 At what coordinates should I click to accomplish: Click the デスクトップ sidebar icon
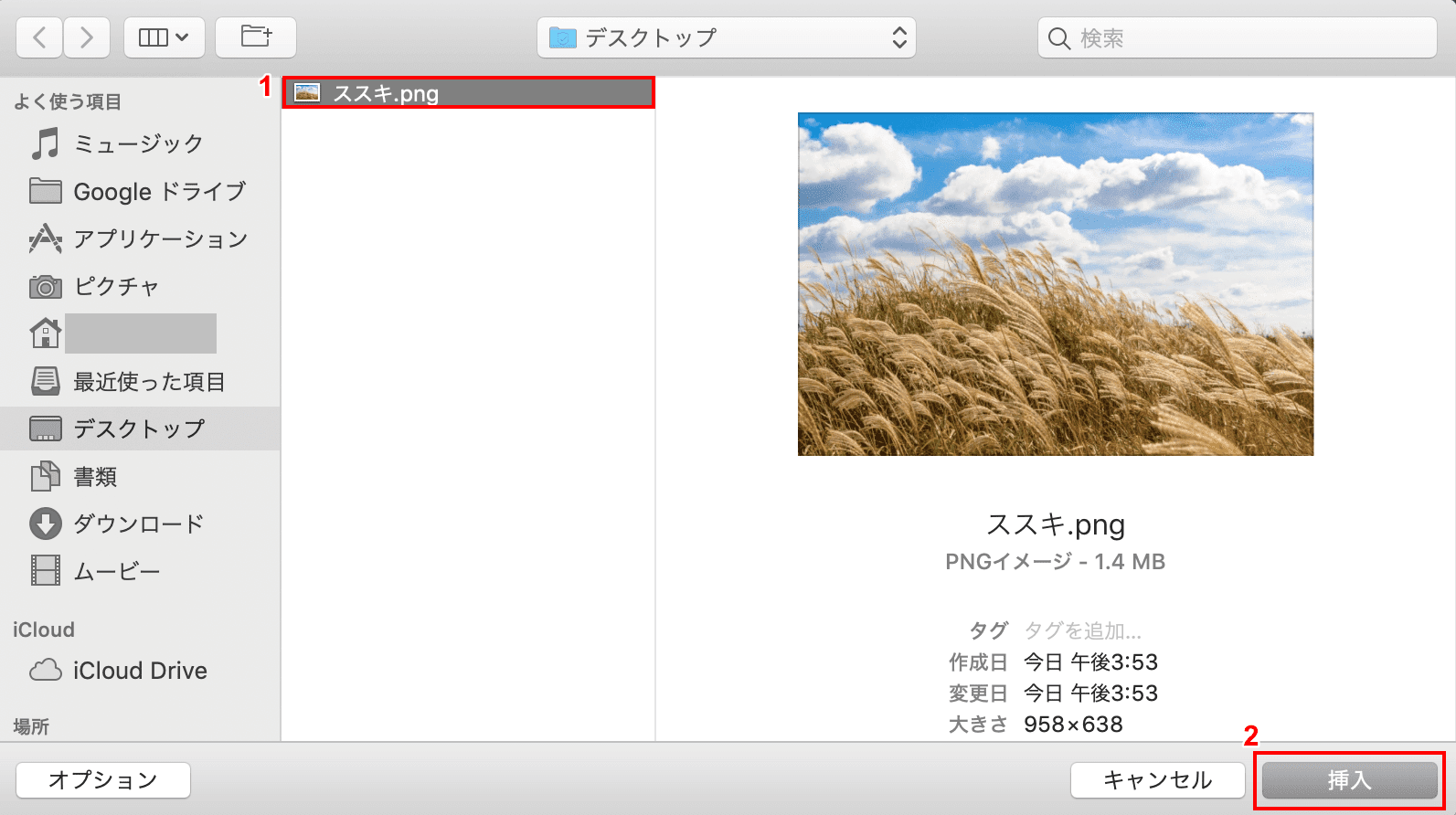[45, 429]
